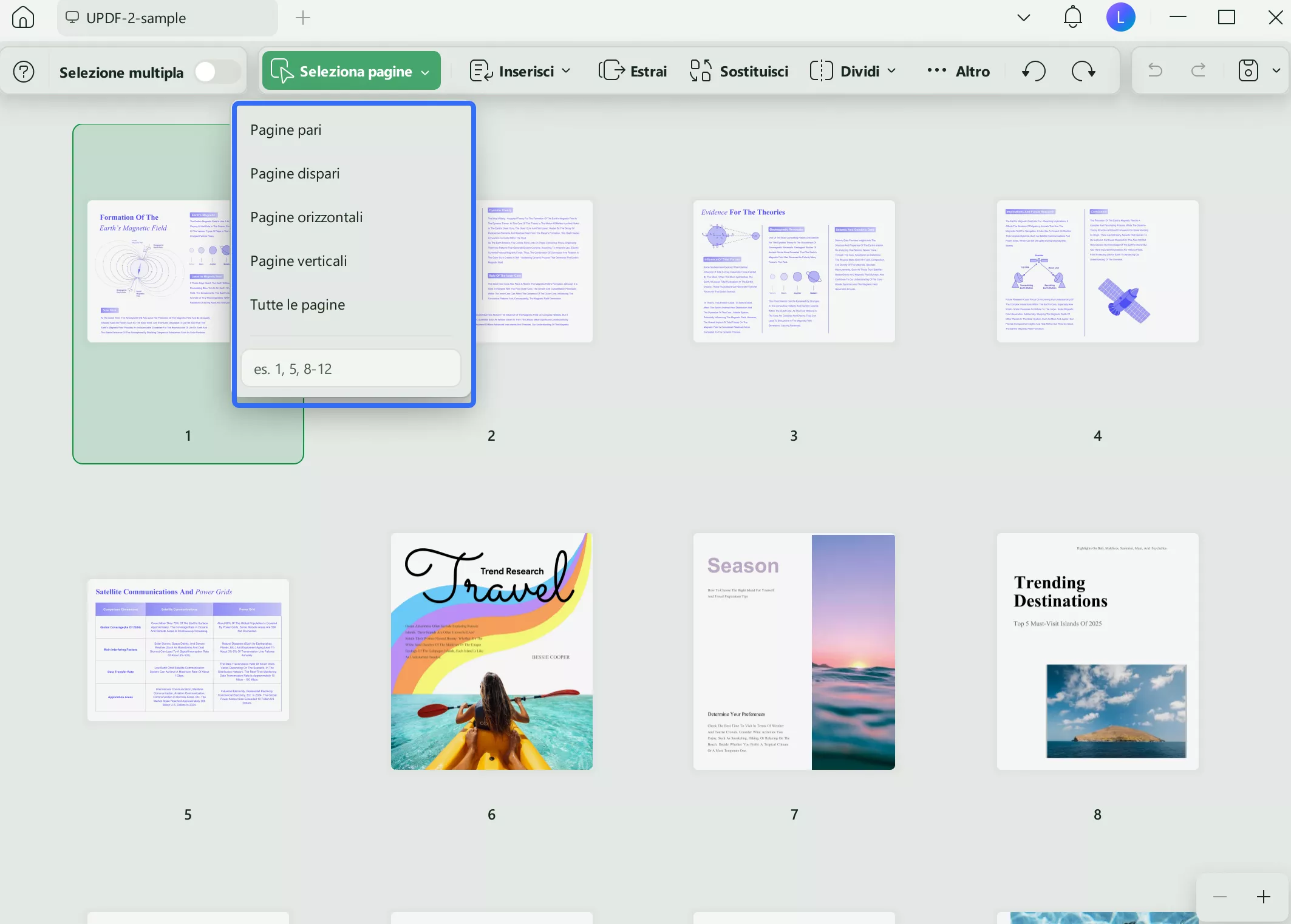Enable the Selezione multipla switch

click(216, 71)
